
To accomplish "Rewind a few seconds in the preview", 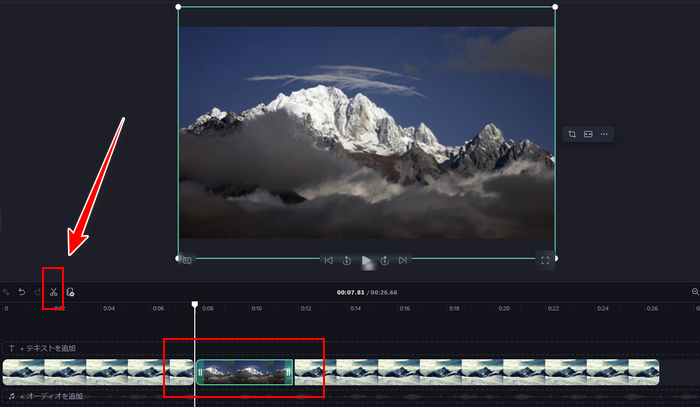I will 346,260.
